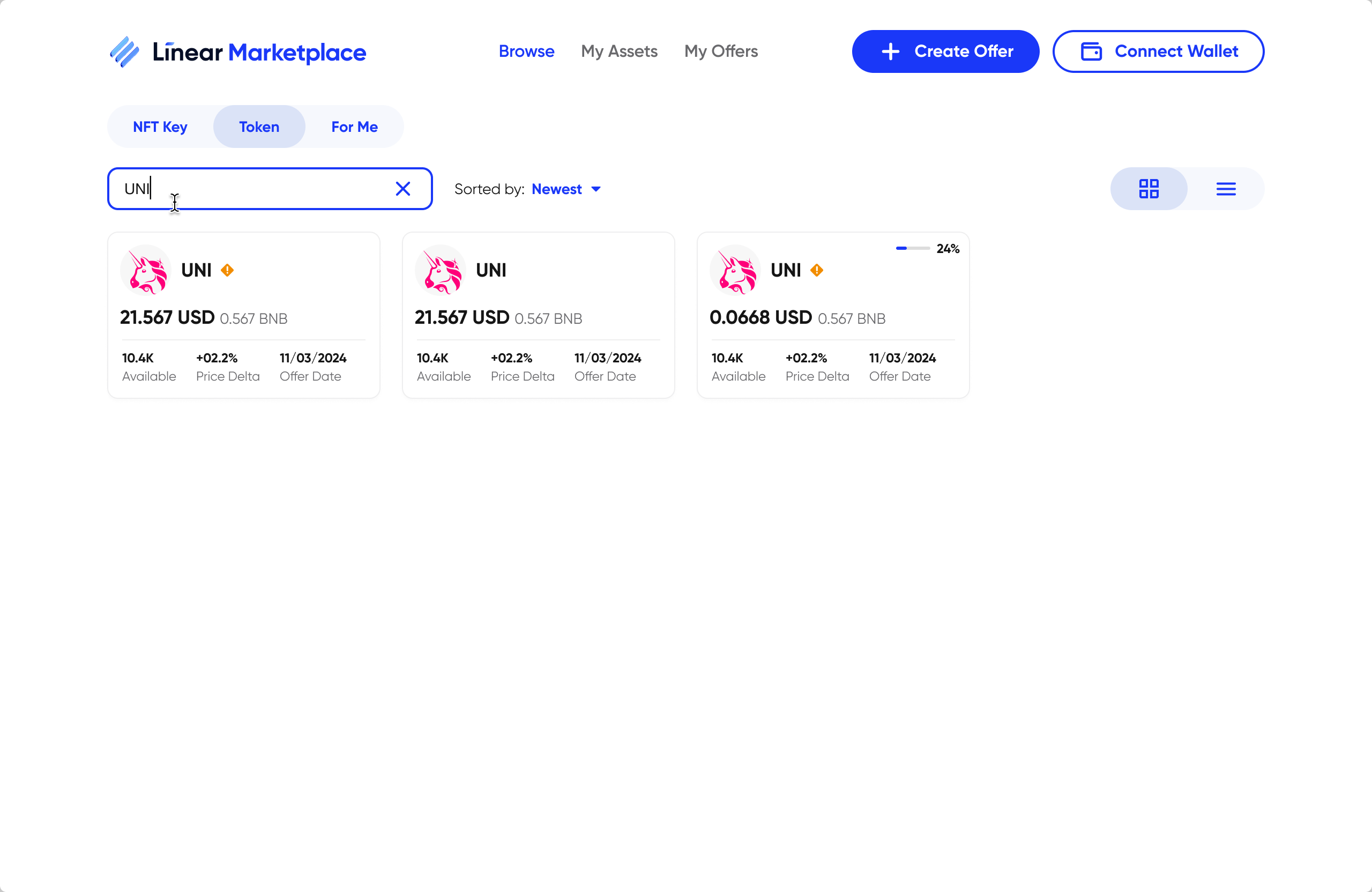This screenshot has height=892, width=1372.
Task: Click unicorn icon on the 21.567 USD UNI card without warning badge
Action: 441,270
